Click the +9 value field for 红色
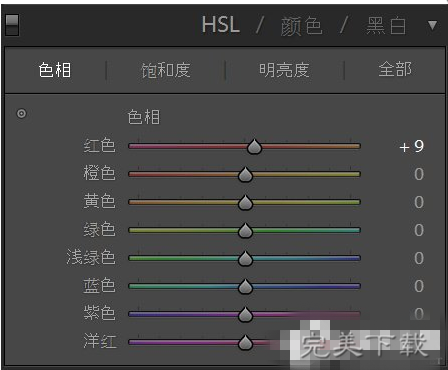 point(412,146)
